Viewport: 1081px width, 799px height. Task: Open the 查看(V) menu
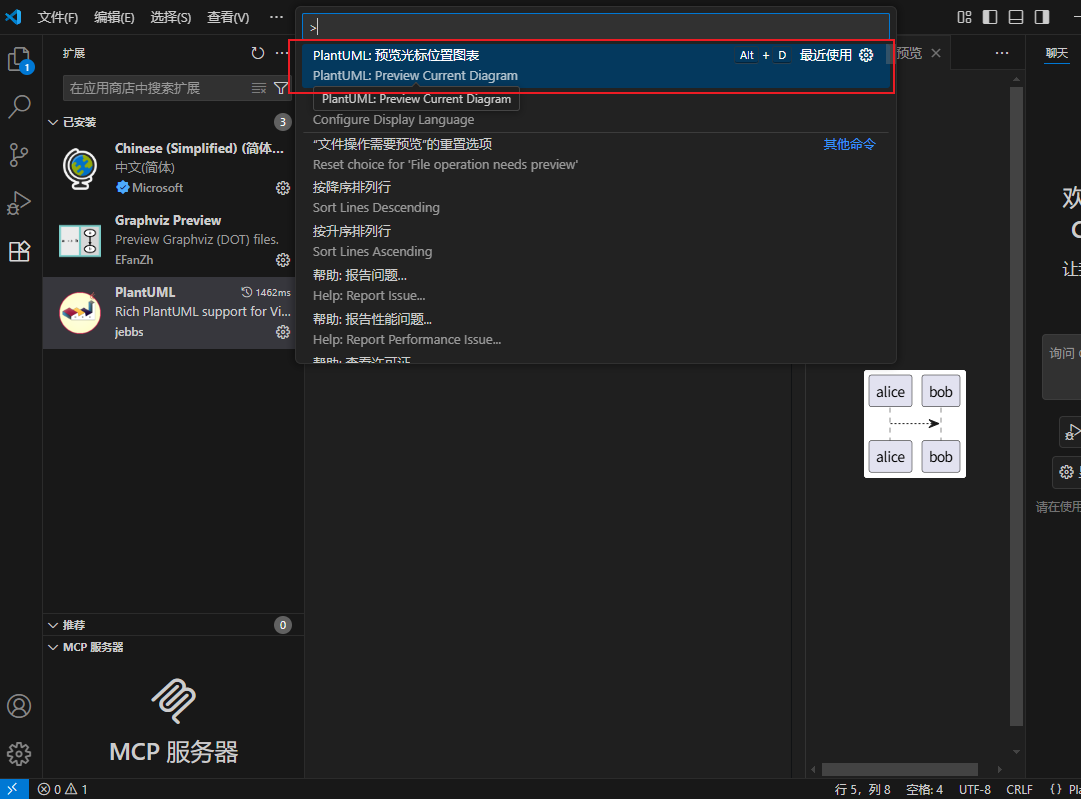click(228, 17)
